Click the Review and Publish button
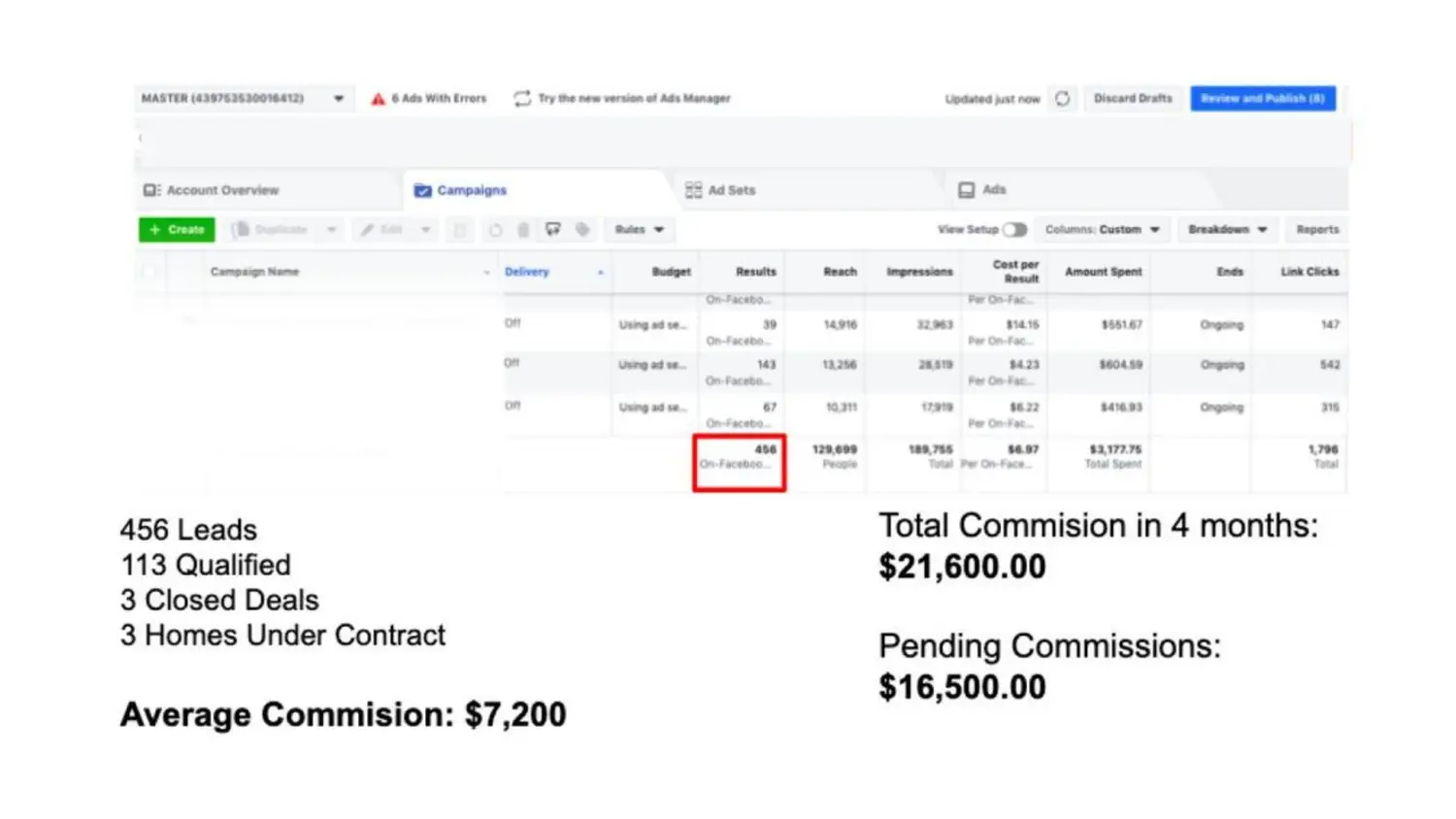This screenshot has height=819, width=1456. pyautogui.click(x=1262, y=99)
